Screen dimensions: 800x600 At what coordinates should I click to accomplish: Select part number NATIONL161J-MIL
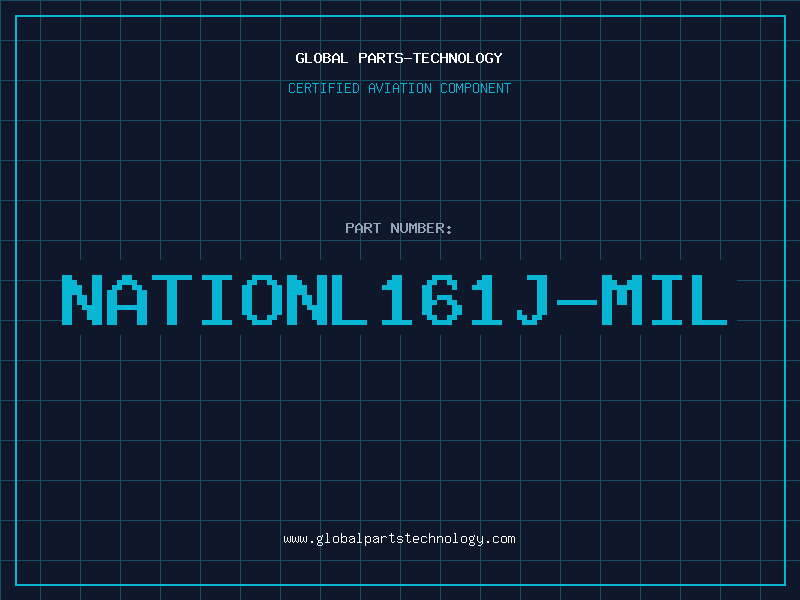point(394,300)
